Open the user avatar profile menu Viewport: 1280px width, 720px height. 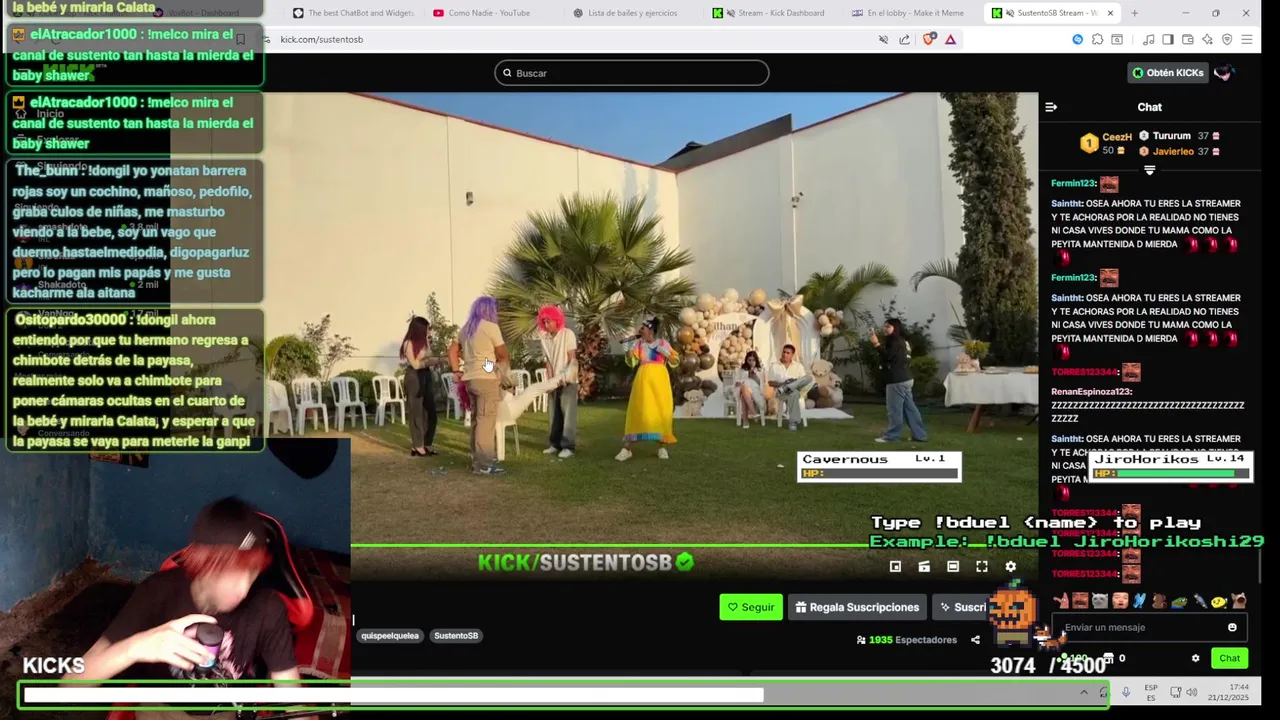coord(1223,73)
